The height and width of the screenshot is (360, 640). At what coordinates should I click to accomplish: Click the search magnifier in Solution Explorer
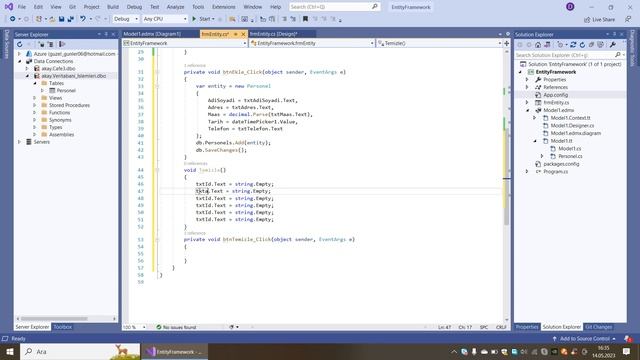[x=618, y=55]
